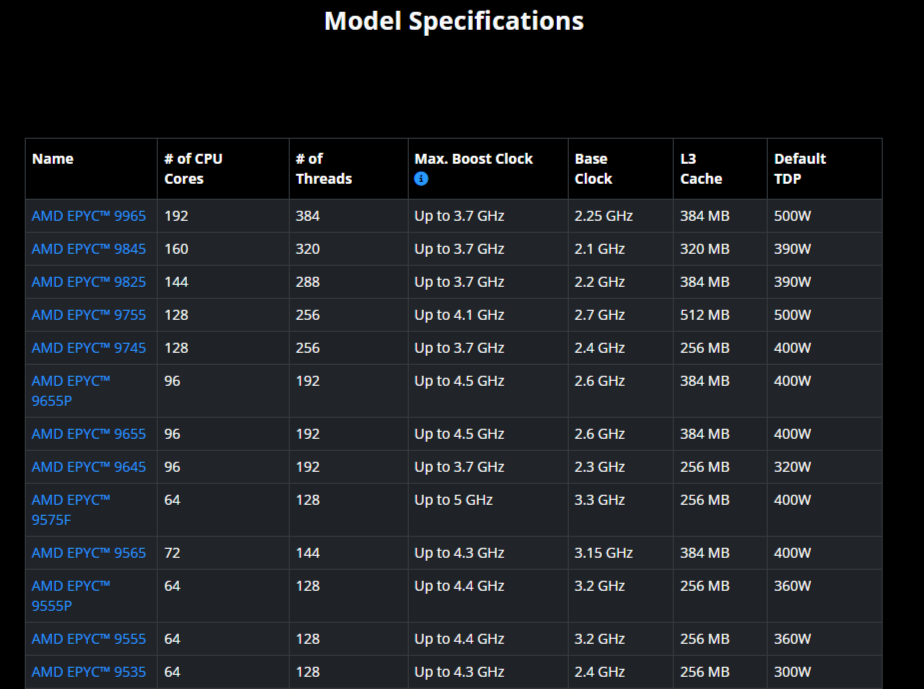Click the Name column header
Image resolution: width=924 pixels, height=689 pixels.
53,159
